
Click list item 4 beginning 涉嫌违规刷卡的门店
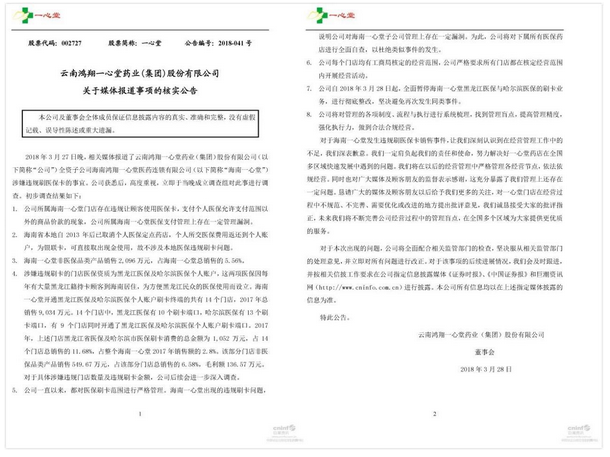pos(140,325)
